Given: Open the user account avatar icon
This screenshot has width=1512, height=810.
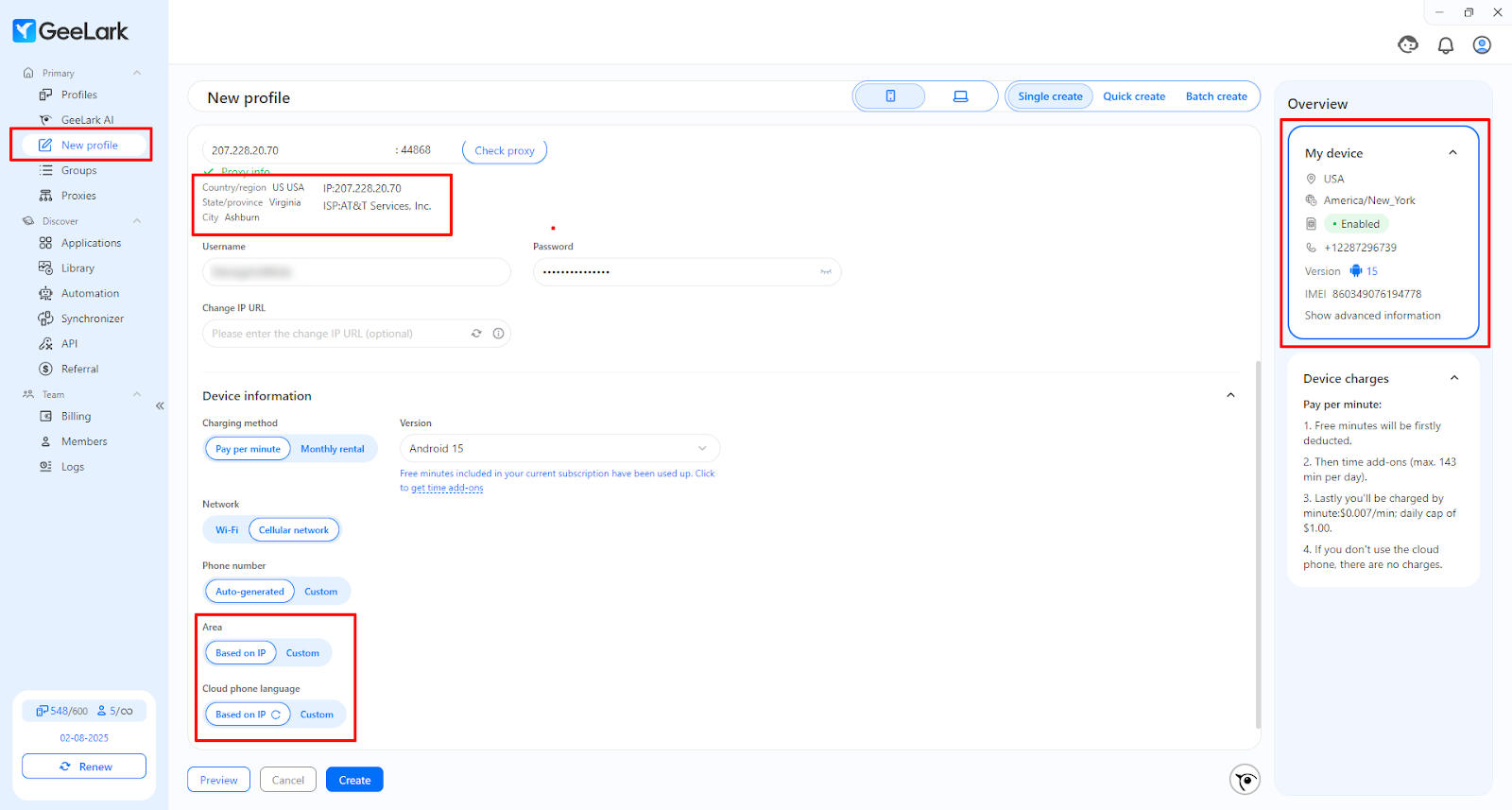Looking at the screenshot, I should point(1482,45).
